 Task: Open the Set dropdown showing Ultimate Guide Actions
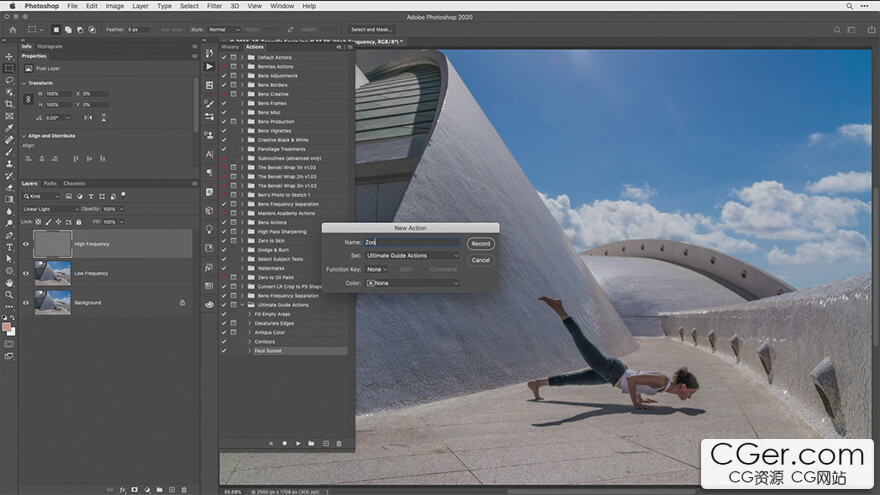click(412, 256)
